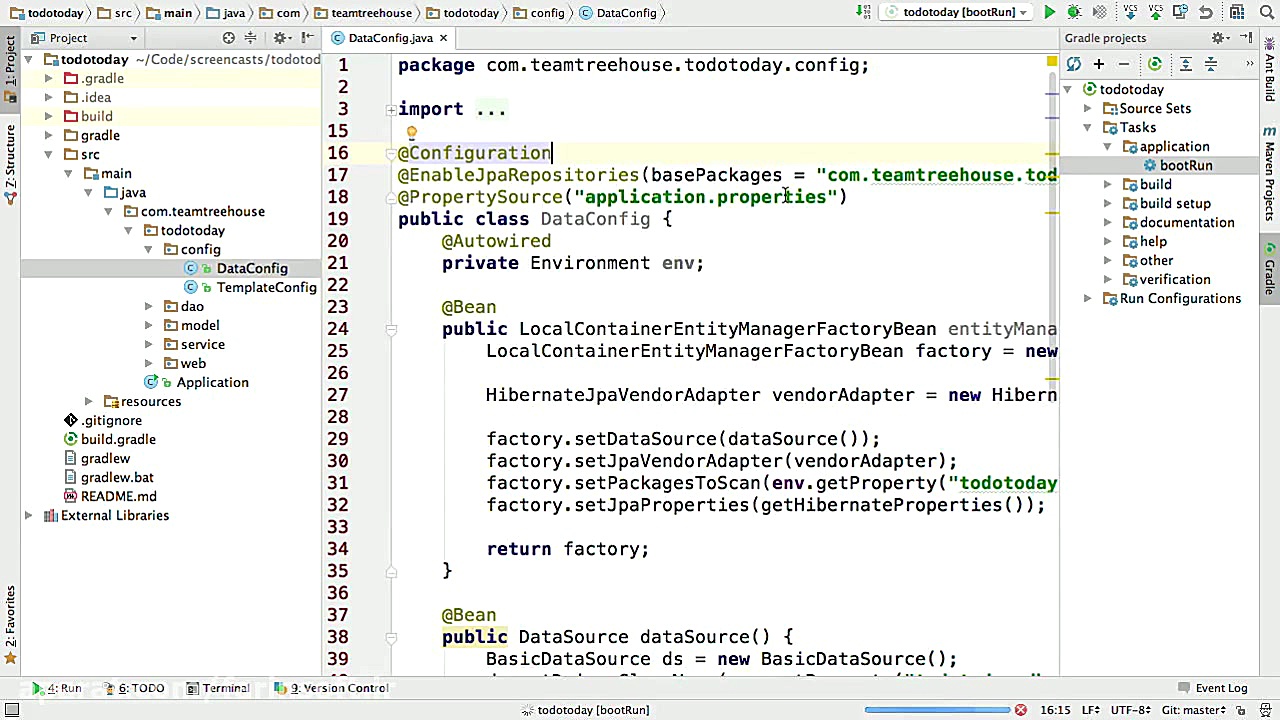Image resolution: width=1280 pixels, height=720 pixels.
Task: Open Gradle panel settings gear
Action: pos(1220,38)
